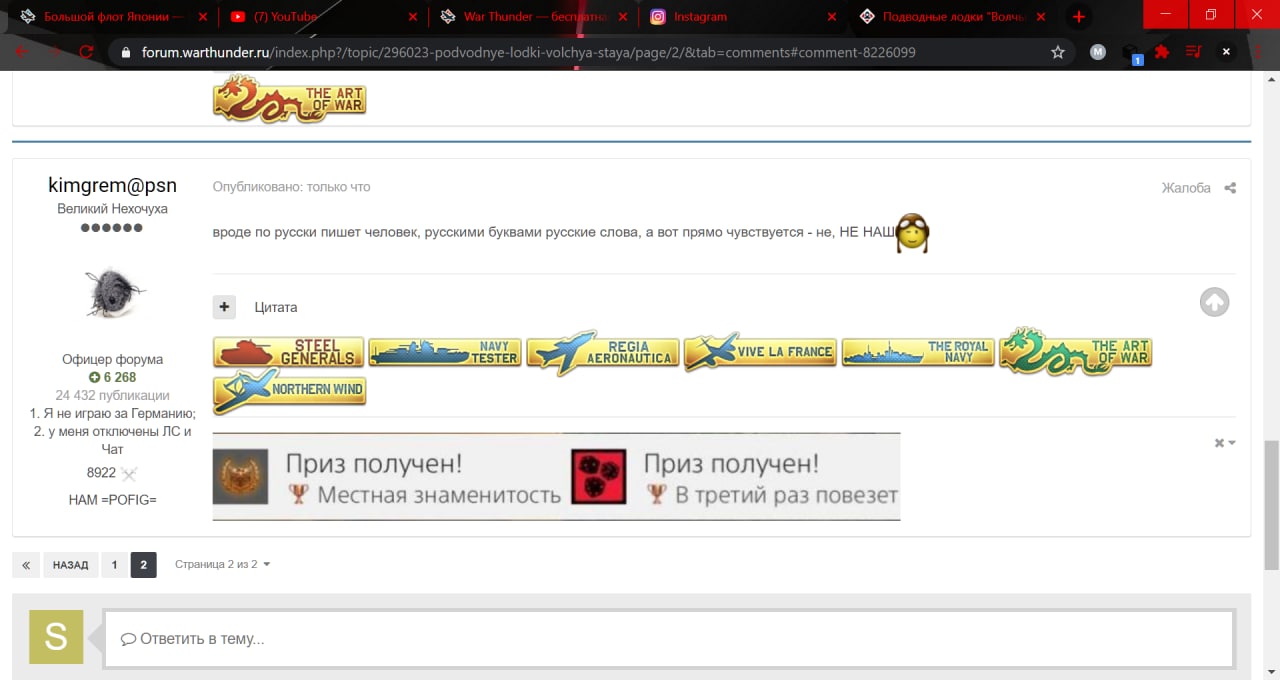Click the Regia Aeronautica badge
The height and width of the screenshot is (680, 1280).
(603, 352)
